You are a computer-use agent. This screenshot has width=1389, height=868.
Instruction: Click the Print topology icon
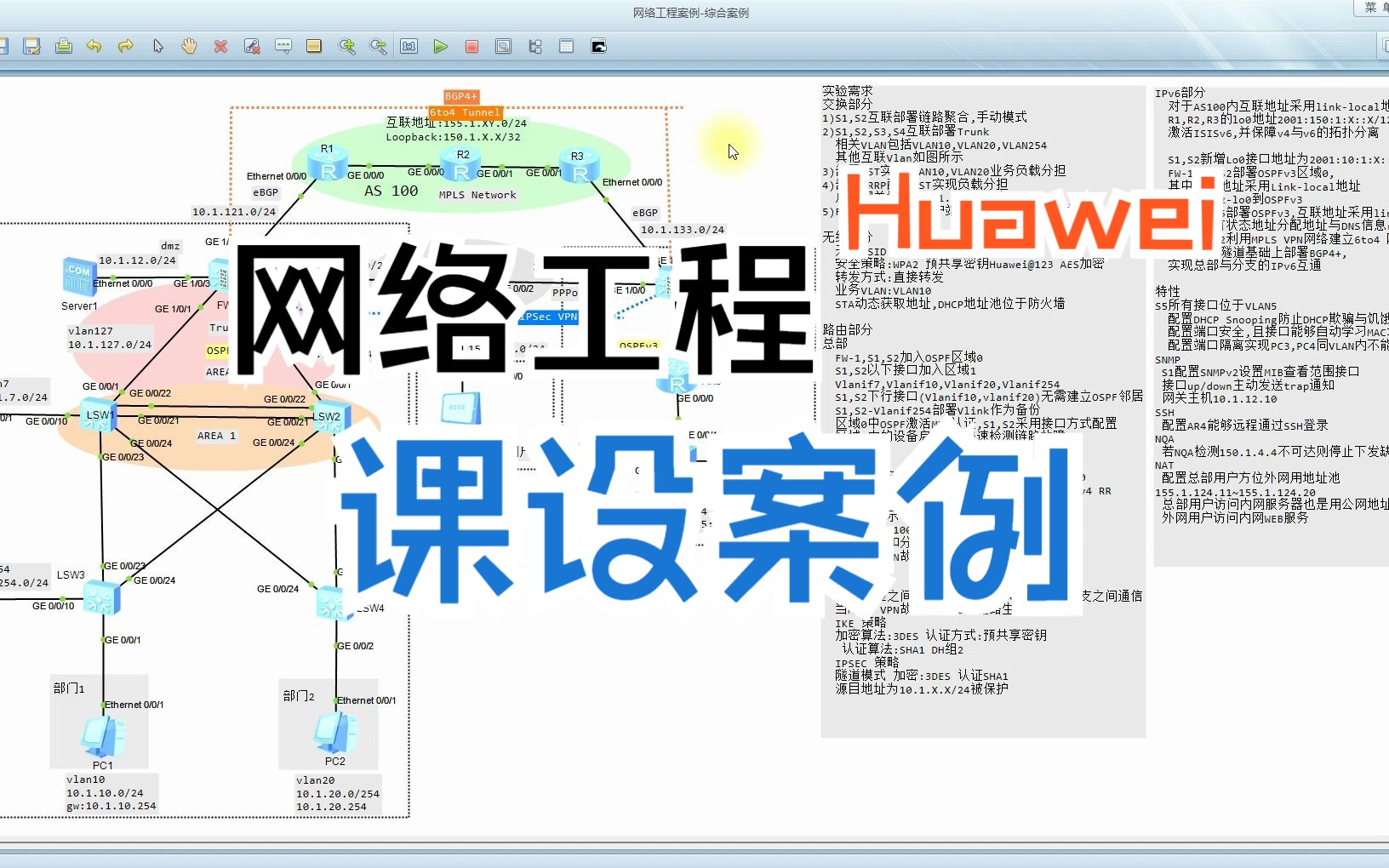pyautogui.click(x=64, y=46)
